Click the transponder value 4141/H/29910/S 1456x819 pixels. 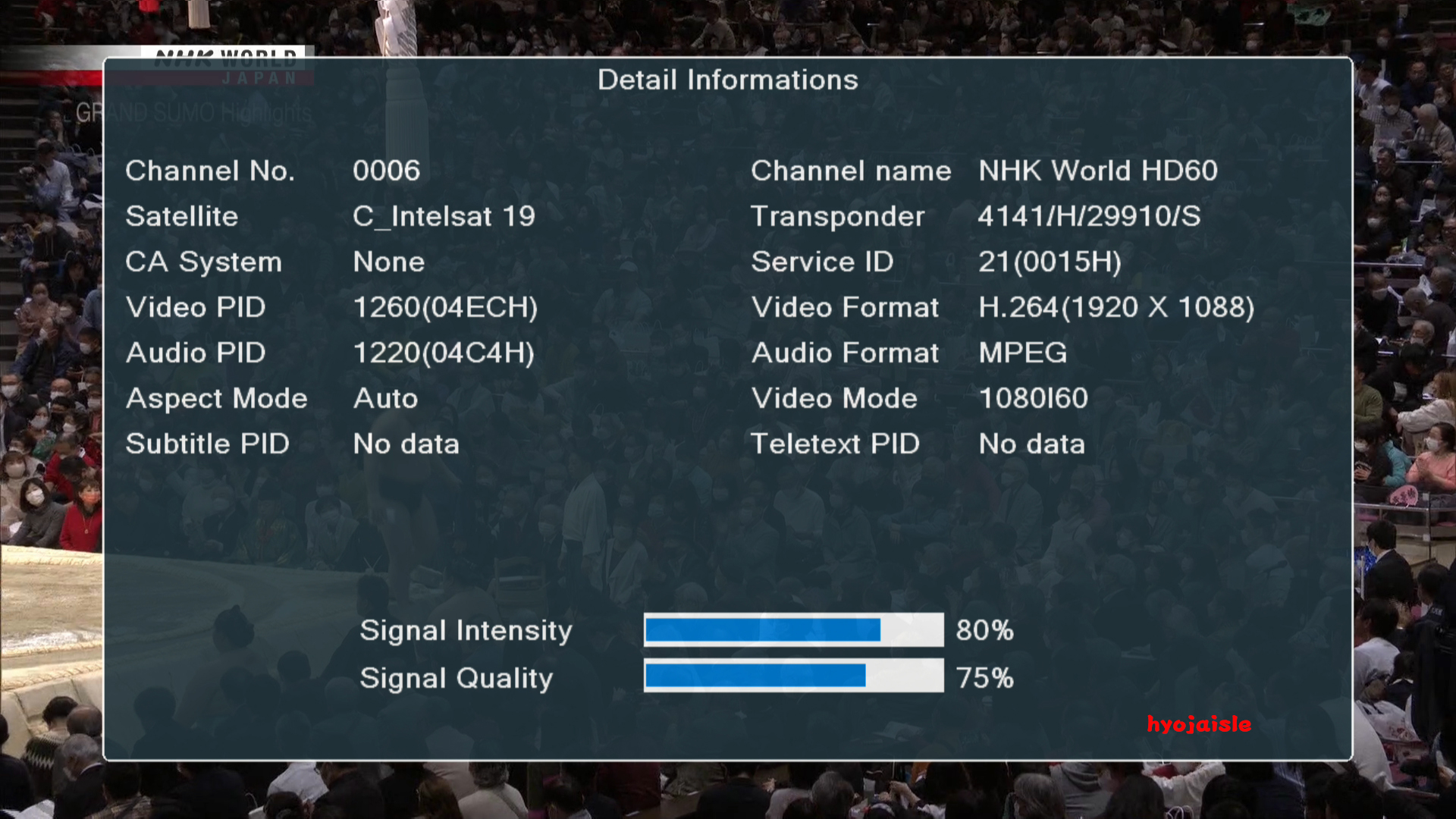(1089, 217)
